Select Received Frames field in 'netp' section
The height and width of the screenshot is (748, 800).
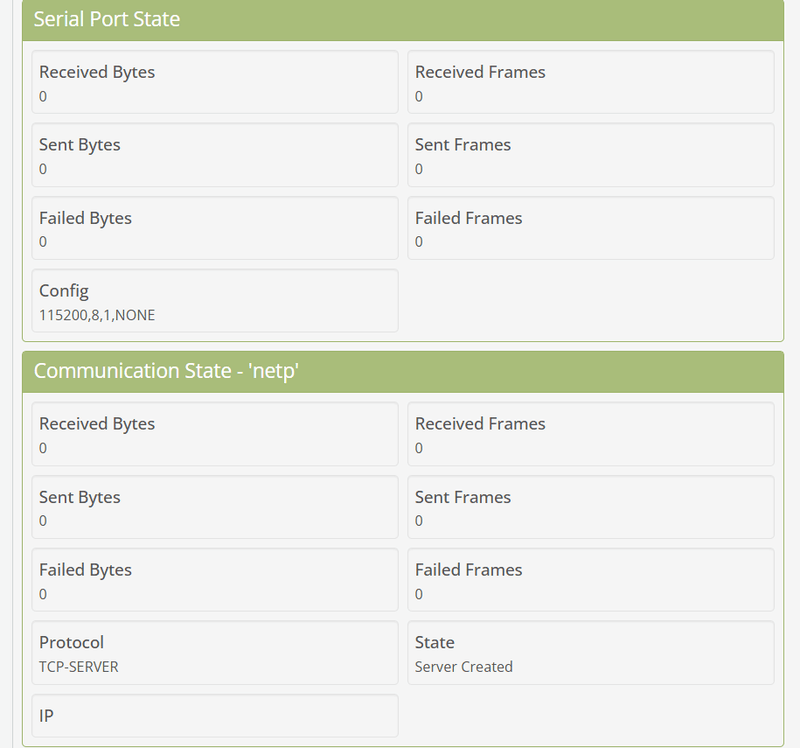pos(591,434)
